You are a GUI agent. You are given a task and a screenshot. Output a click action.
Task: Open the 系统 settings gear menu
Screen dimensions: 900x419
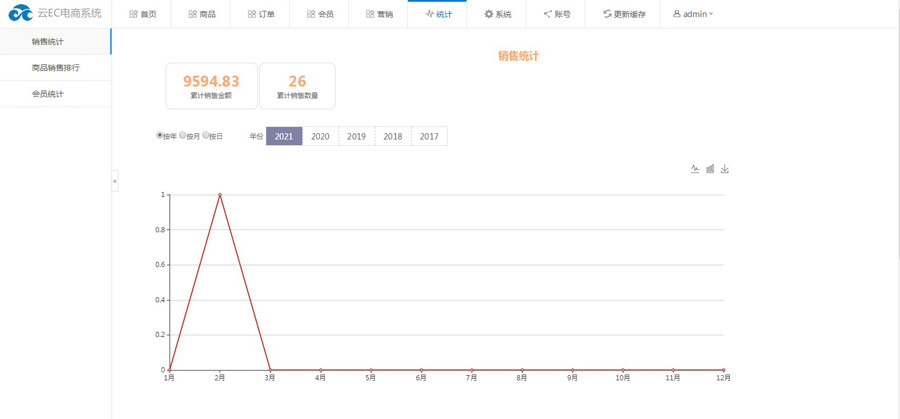pos(497,14)
